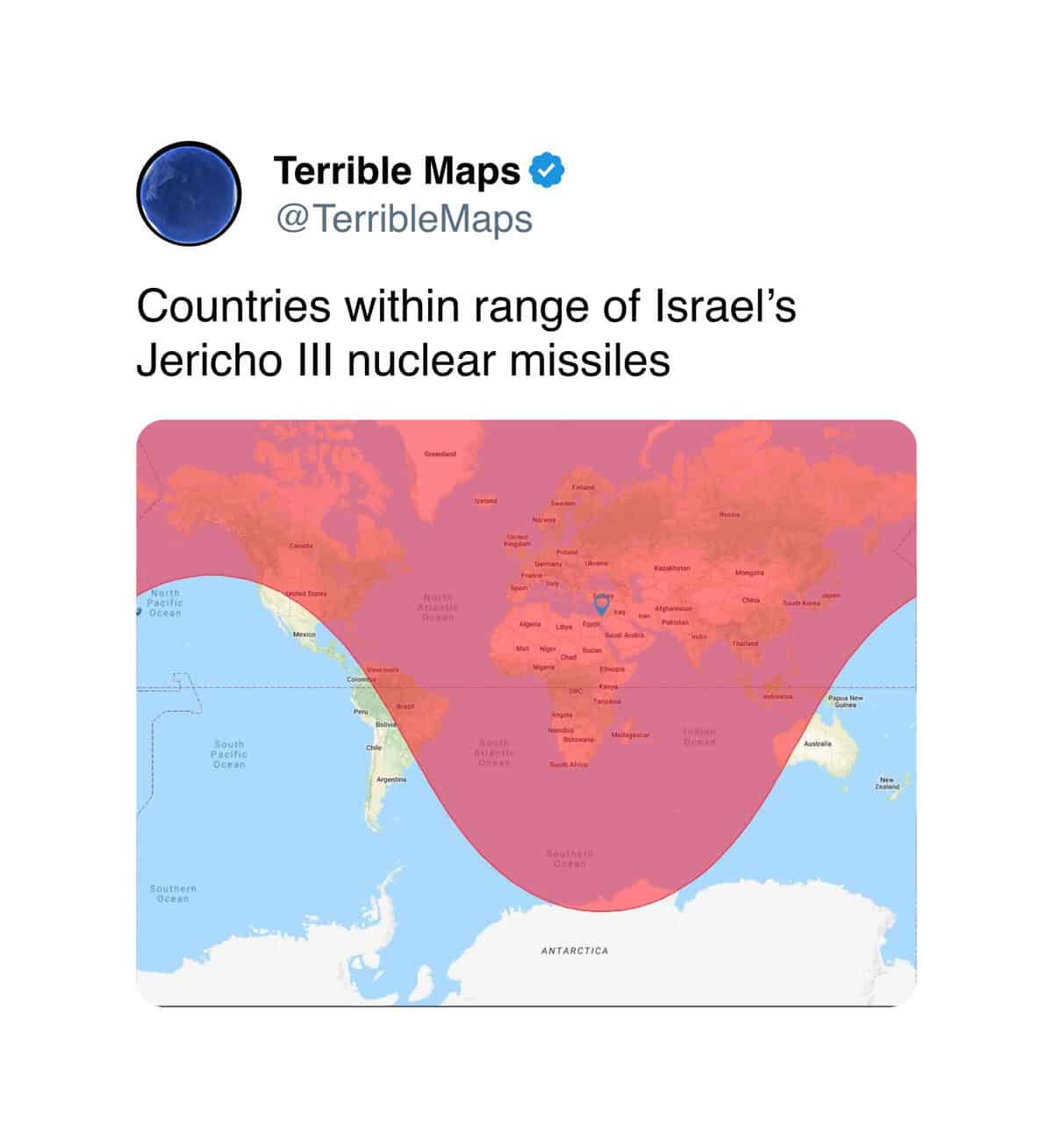Click the Greenland label on the map
Screen dimensions: 1053x1148
pos(440,454)
